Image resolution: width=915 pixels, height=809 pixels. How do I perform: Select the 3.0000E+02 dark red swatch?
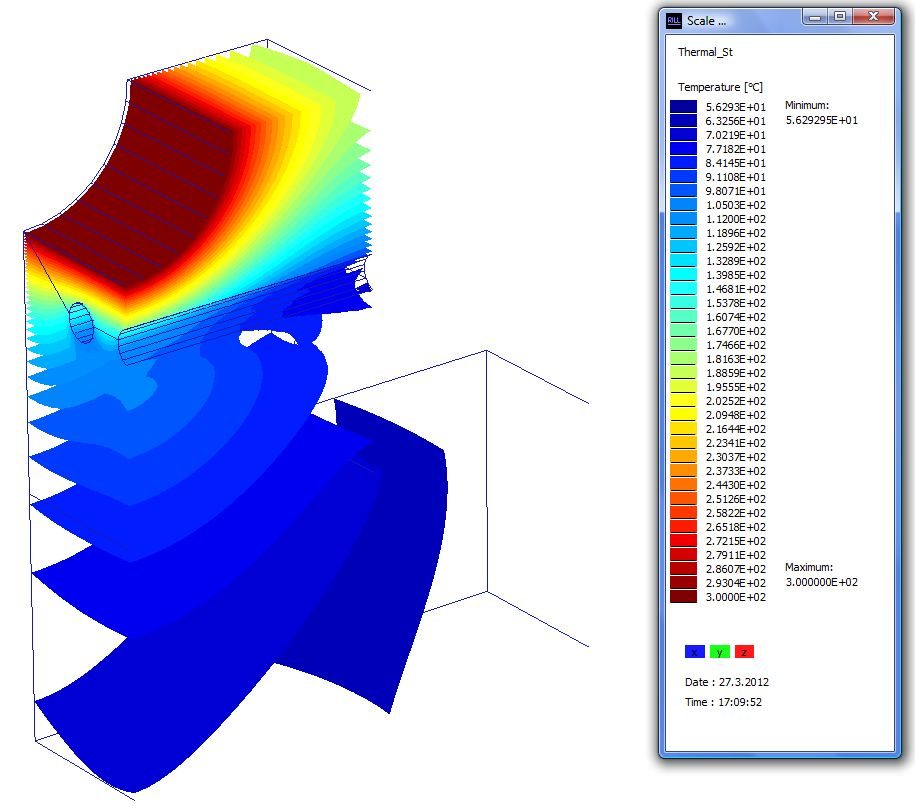pos(684,596)
